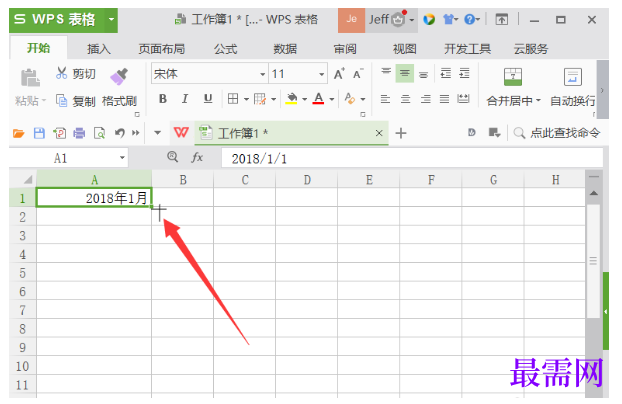The image size is (622, 404).
Task: Apply red font color icon
Action: click(319, 99)
